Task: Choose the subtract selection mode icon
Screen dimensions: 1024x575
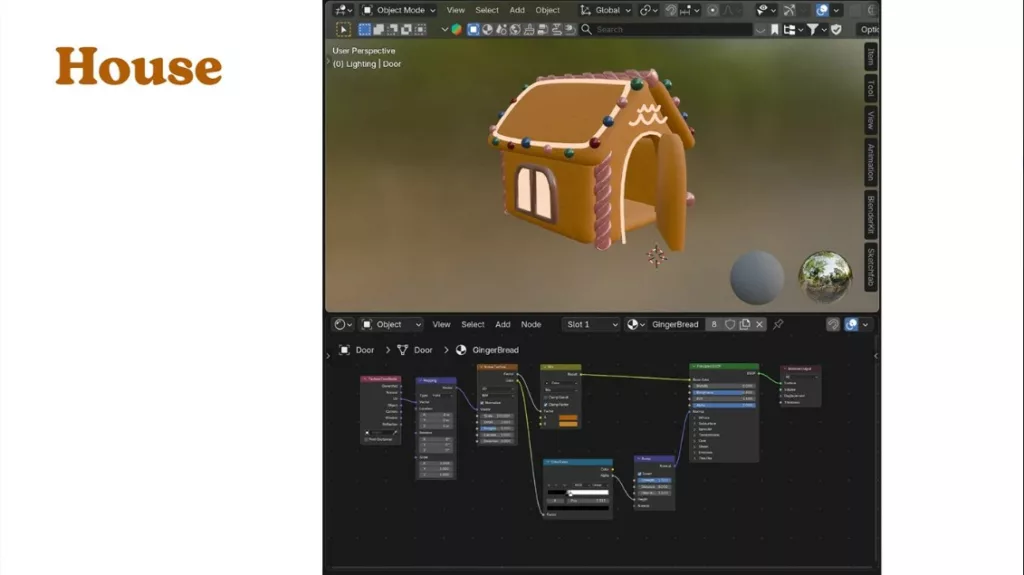Action: 392,29
